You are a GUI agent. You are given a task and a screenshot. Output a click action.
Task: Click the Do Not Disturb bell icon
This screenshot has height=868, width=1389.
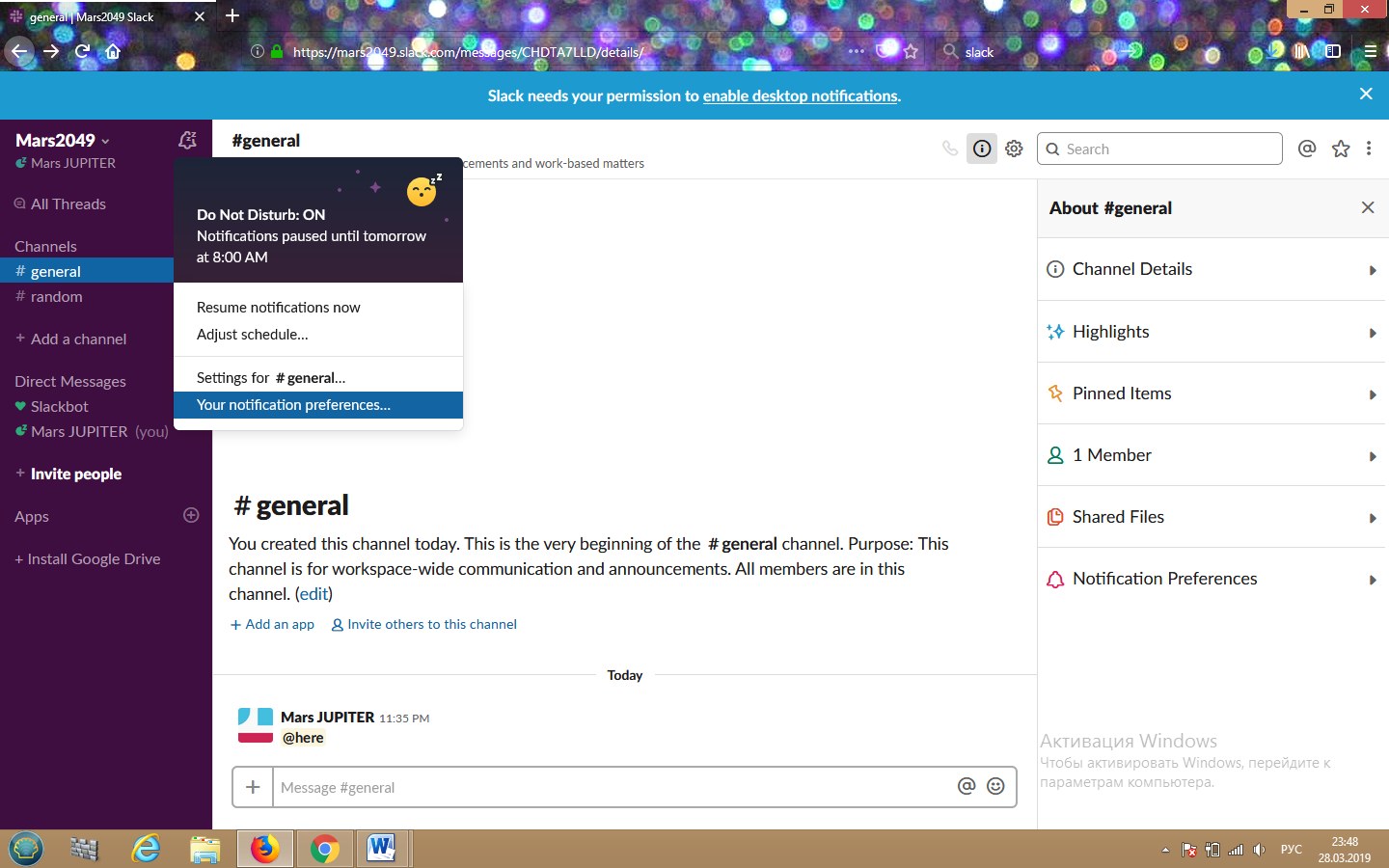coord(187,140)
